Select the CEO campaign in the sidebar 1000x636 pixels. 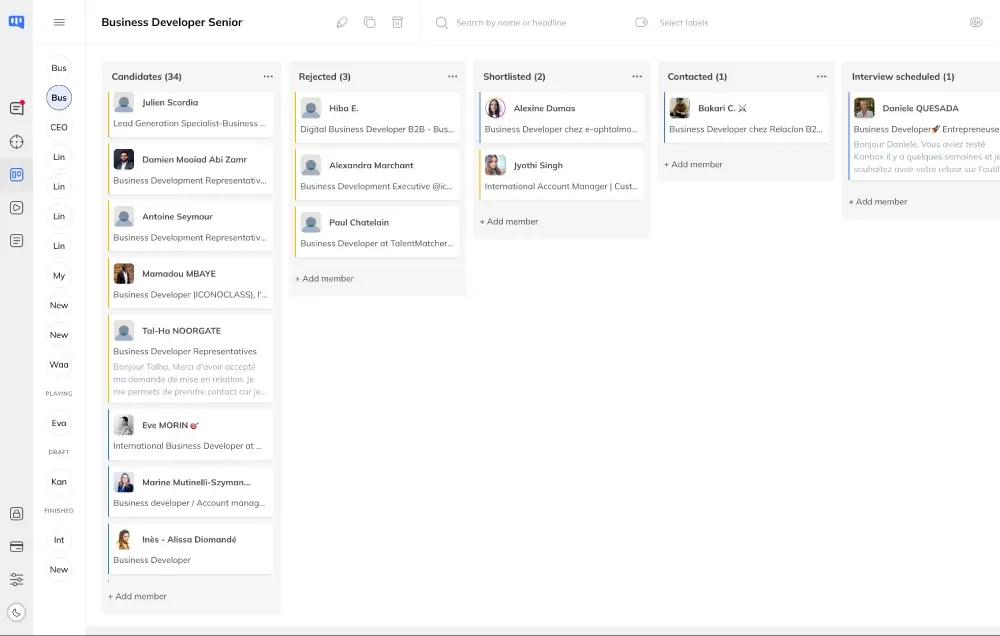pyautogui.click(x=59, y=128)
